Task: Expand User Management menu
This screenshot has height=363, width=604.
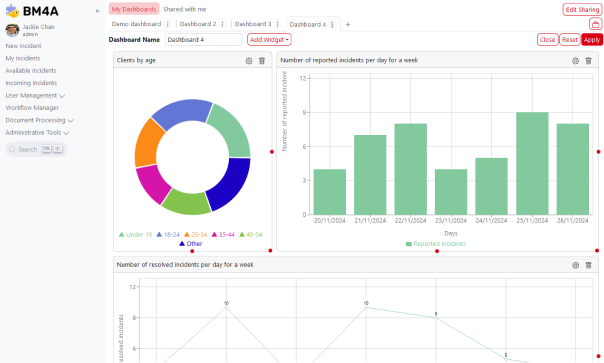Action: [35, 95]
